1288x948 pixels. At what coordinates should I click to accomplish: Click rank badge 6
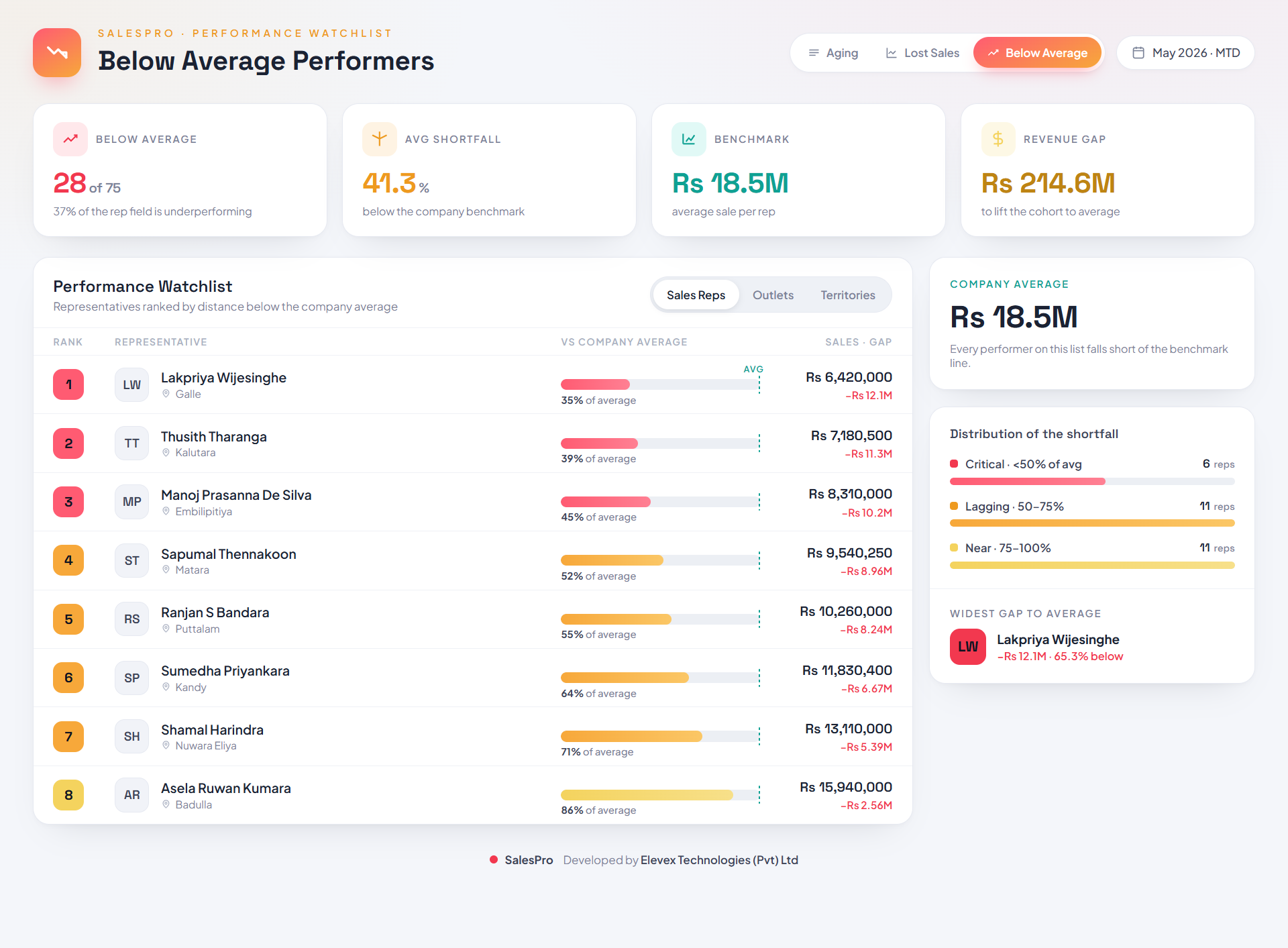68,678
